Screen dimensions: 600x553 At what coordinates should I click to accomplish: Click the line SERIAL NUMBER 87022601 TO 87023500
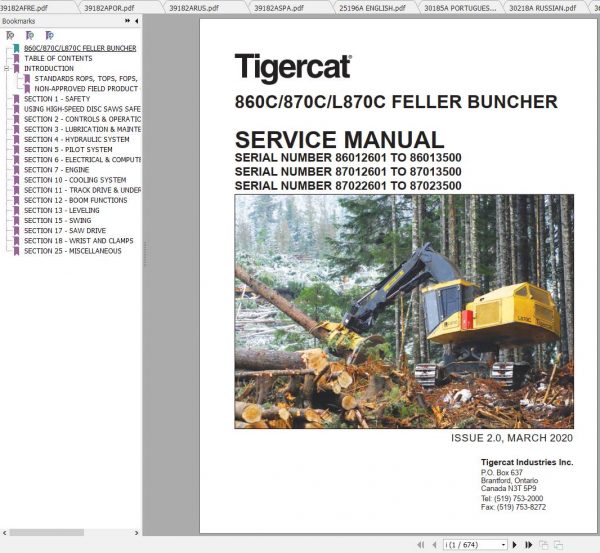(x=348, y=186)
